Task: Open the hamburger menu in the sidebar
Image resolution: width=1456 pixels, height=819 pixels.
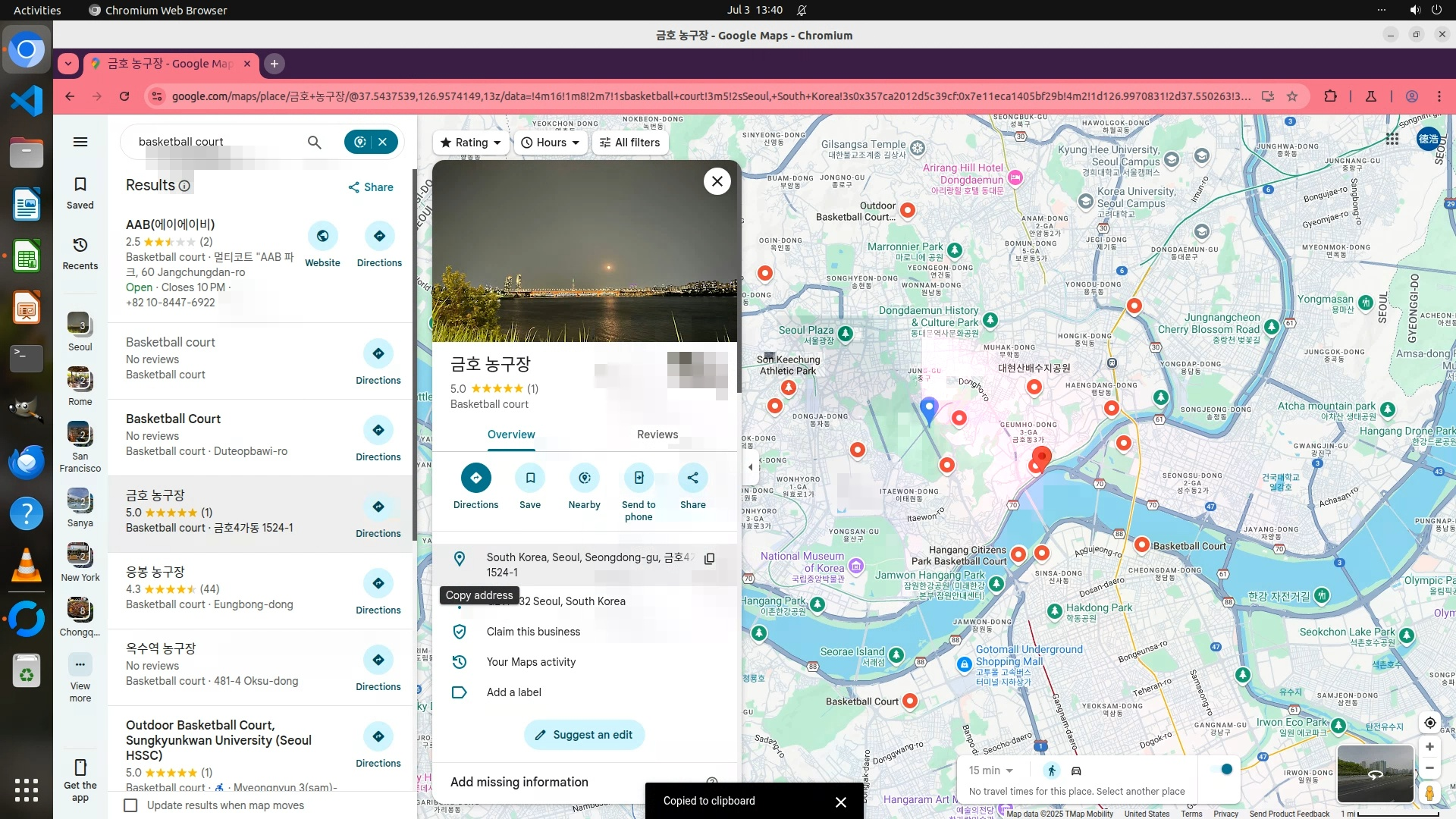Action: pyautogui.click(x=80, y=142)
